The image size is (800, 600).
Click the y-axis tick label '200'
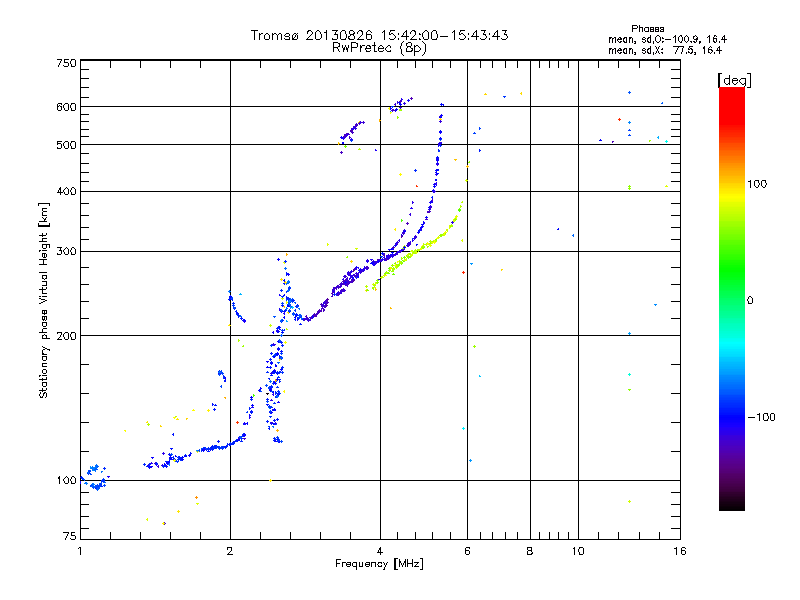click(66, 336)
